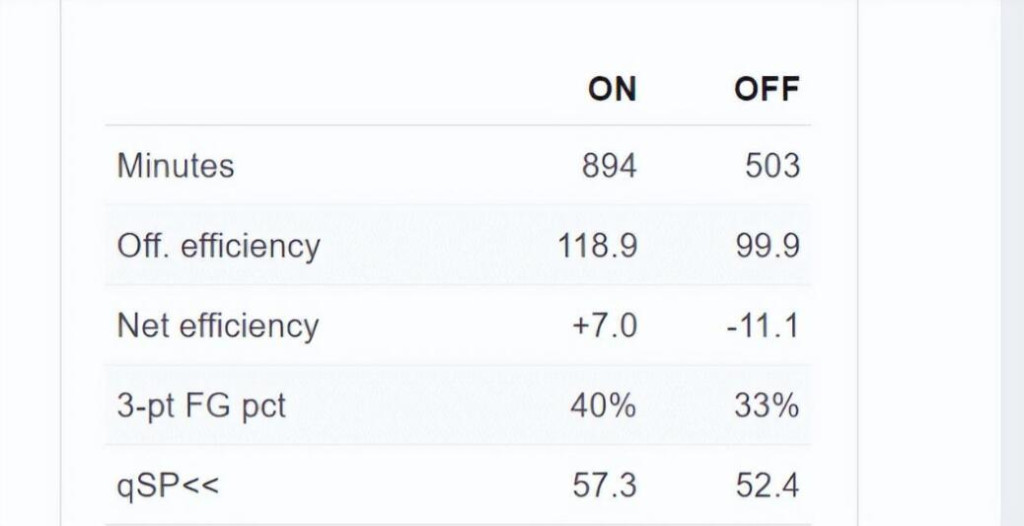Click the OFF minutes value 503
The image size is (1024, 526).
[772, 165]
